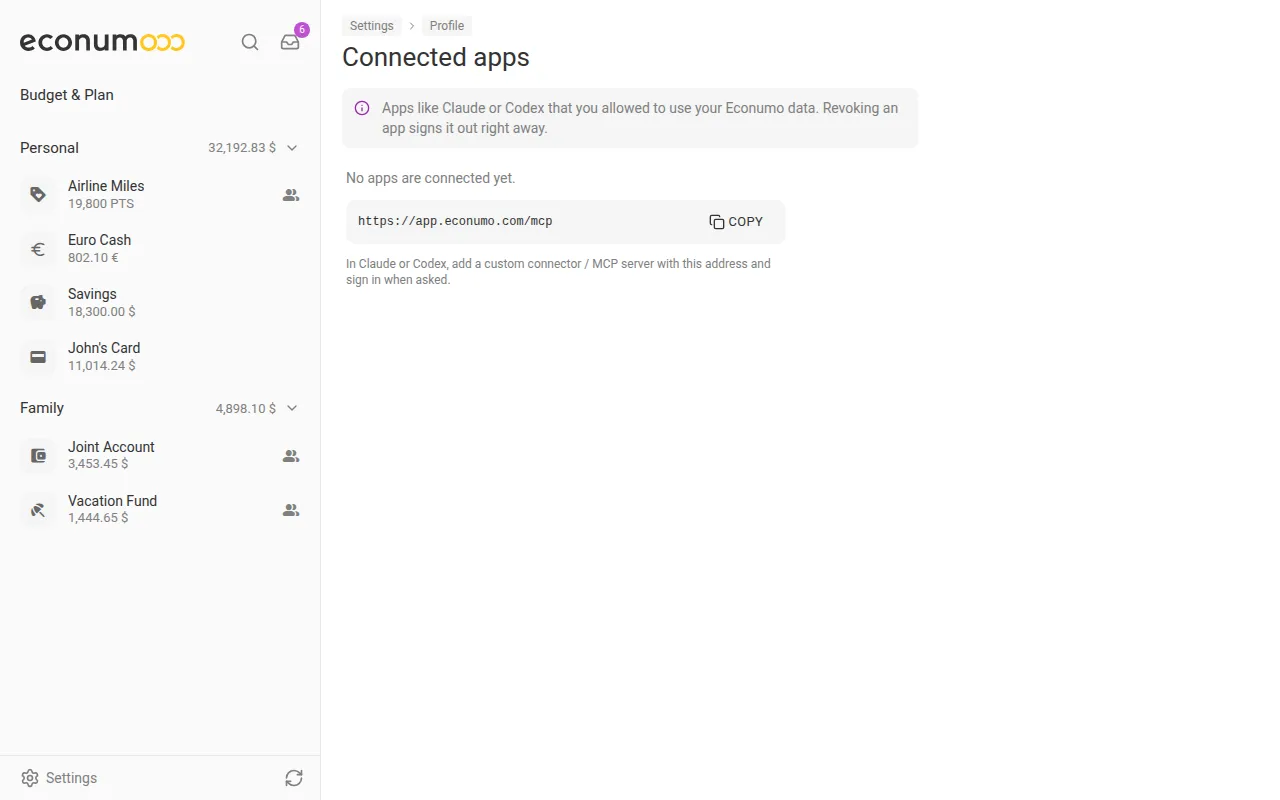Image resolution: width=1280 pixels, height=800 pixels.
Task: Click the Settings gear icon
Action: [x=30, y=778]
